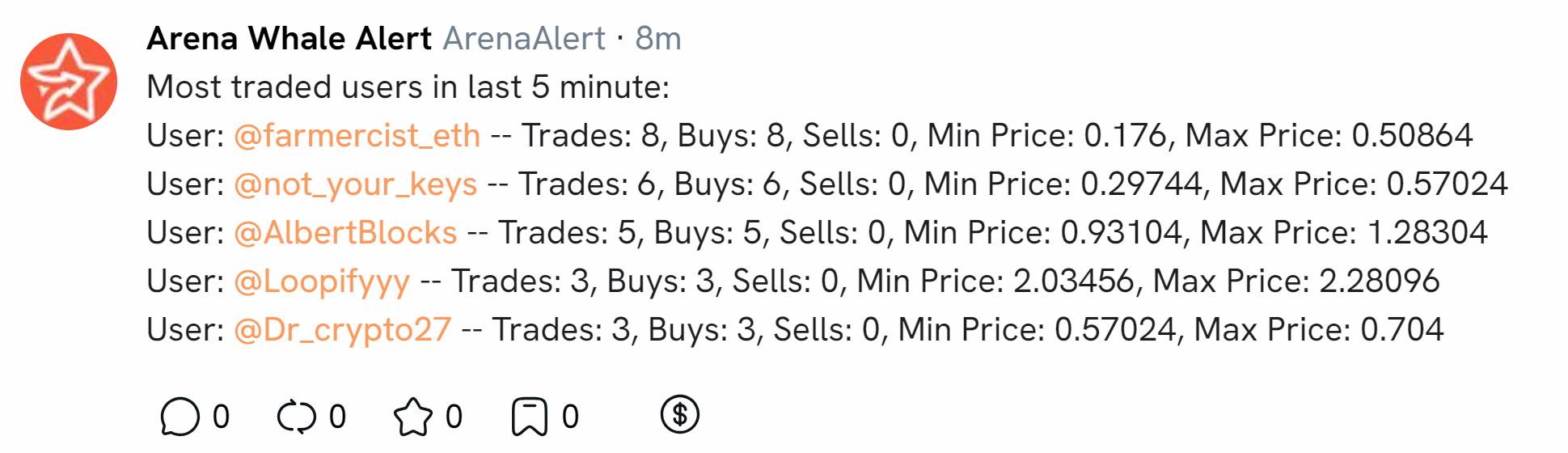Visit the @farmercist_eth mention
The height and width of the screenshot is (453, 1568).
point(357,135)
